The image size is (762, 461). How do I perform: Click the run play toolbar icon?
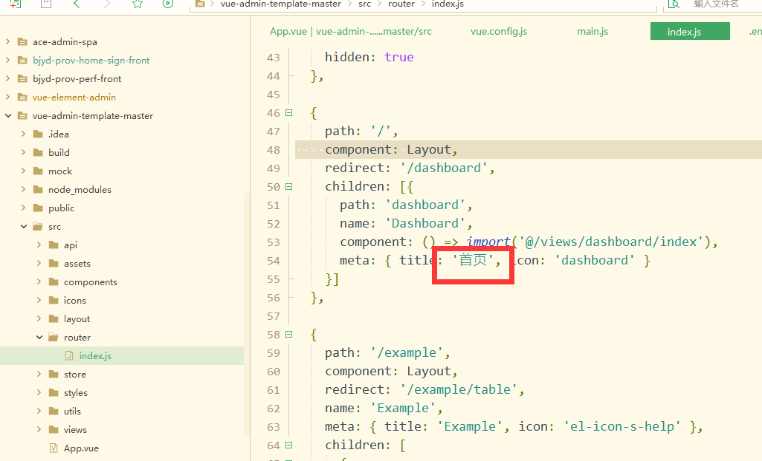(168, 4)
